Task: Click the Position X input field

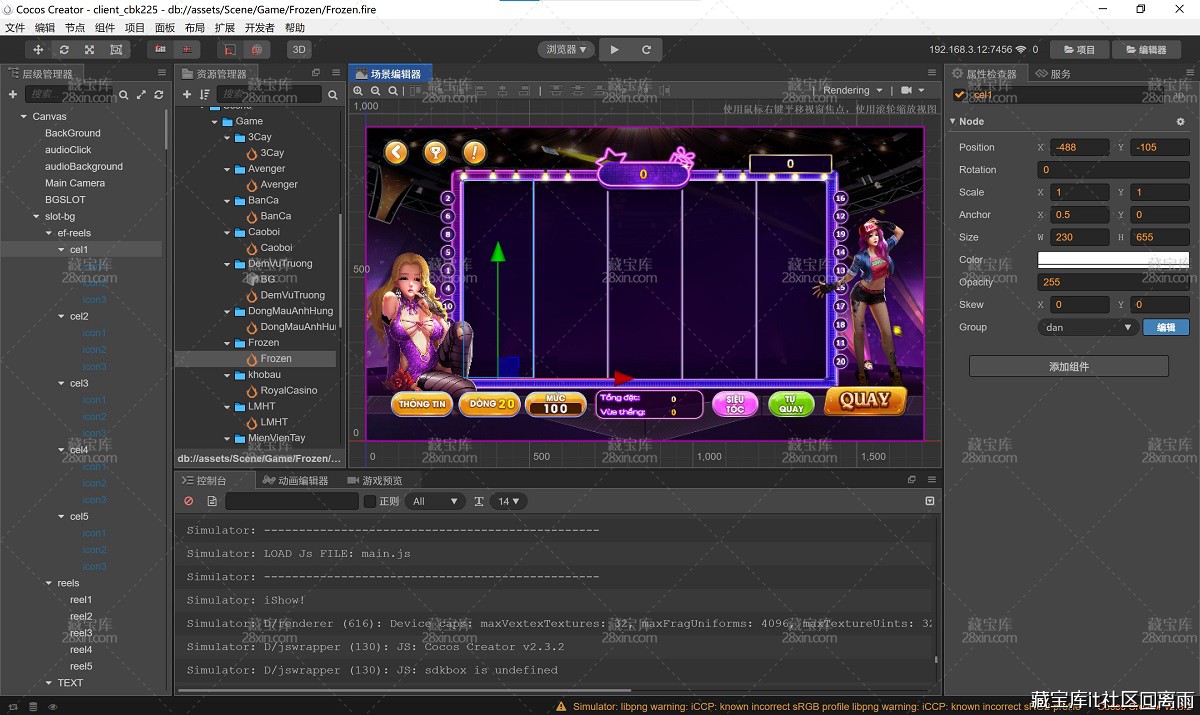Action: [1079, 147]
